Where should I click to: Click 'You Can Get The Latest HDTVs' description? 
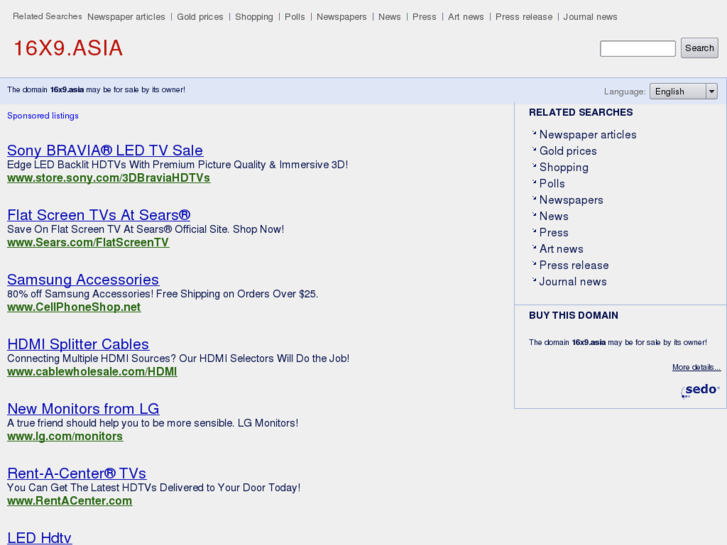[x=154, y=487]
